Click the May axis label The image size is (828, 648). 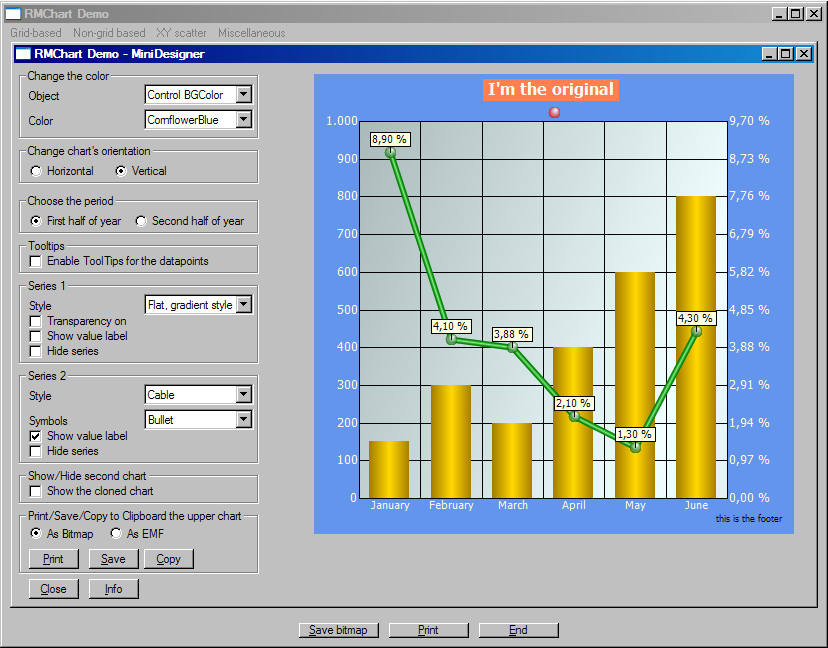[635, 505]
